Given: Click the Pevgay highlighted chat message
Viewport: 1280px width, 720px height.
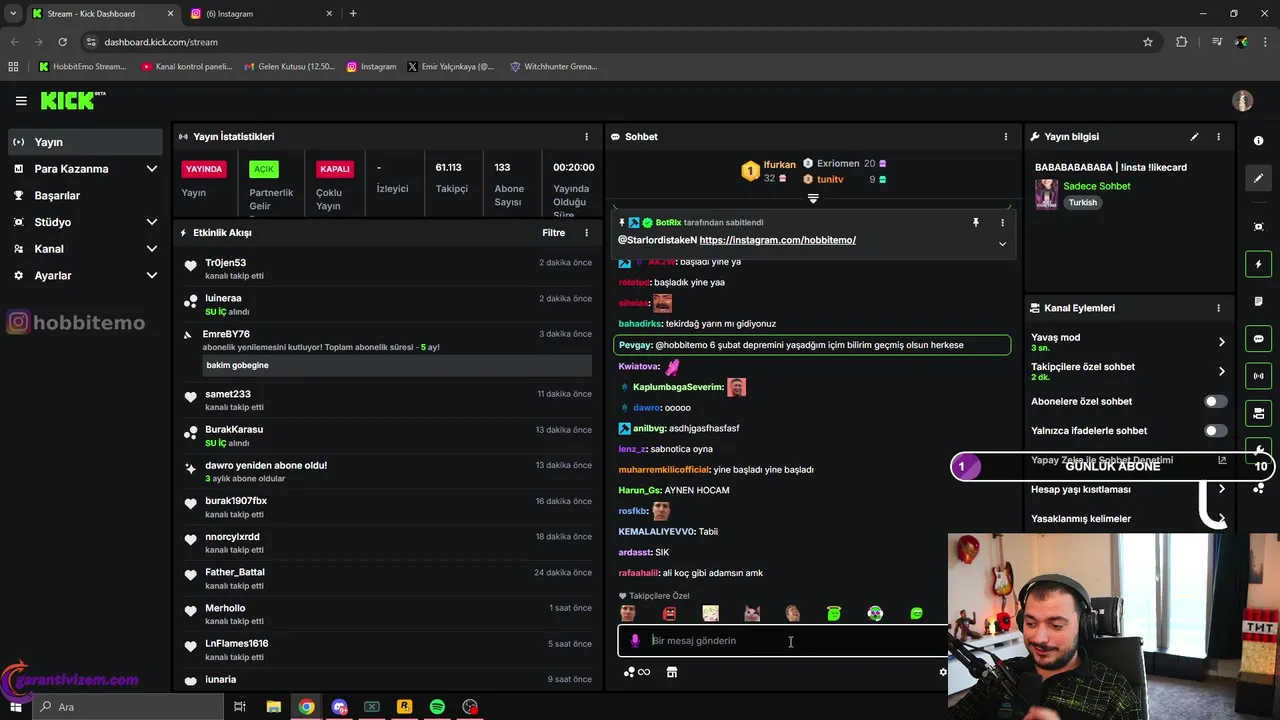Looking at the screenshot, I should [811, 345].
